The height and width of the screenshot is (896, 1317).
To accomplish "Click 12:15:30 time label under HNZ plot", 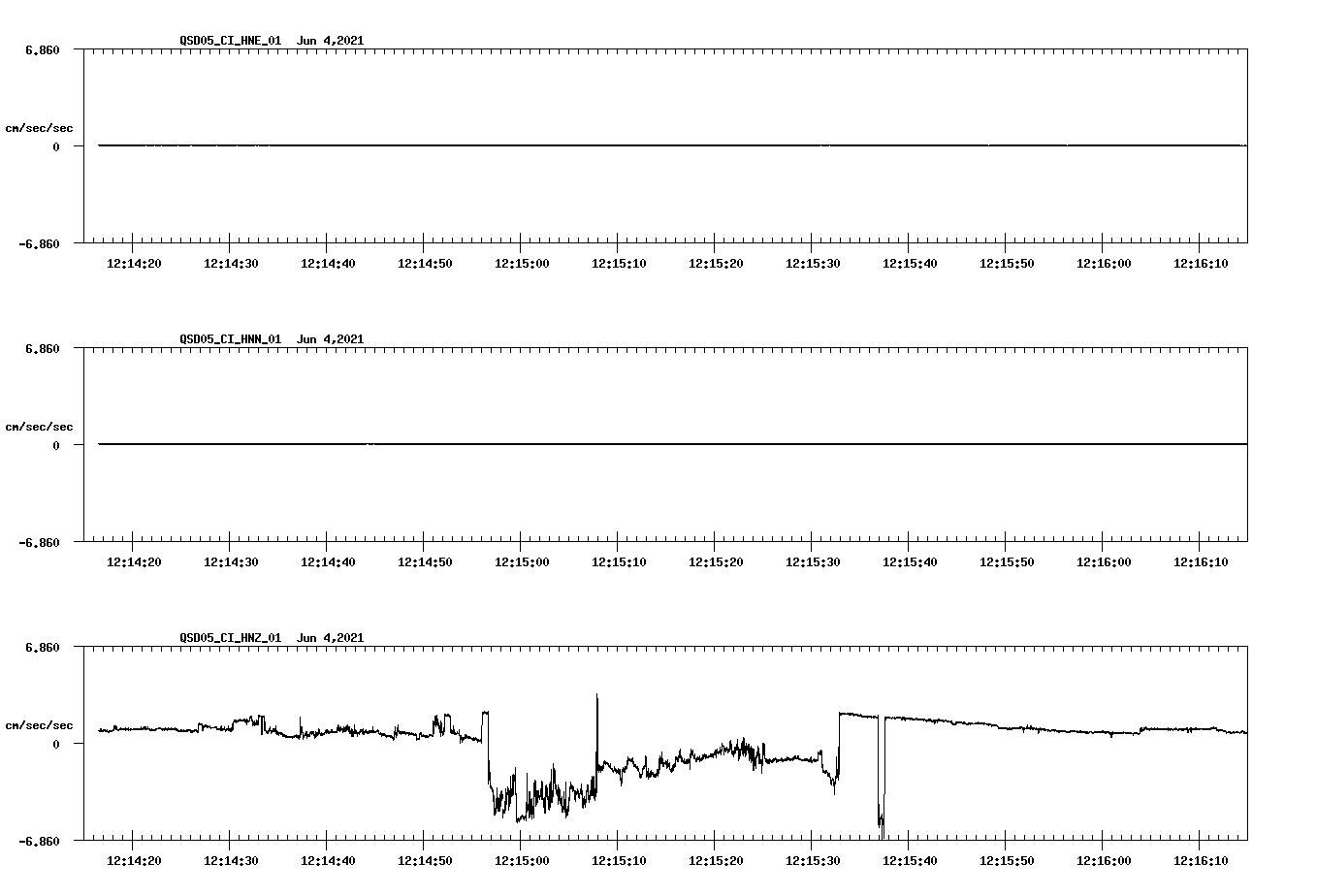I will point(813,861).
